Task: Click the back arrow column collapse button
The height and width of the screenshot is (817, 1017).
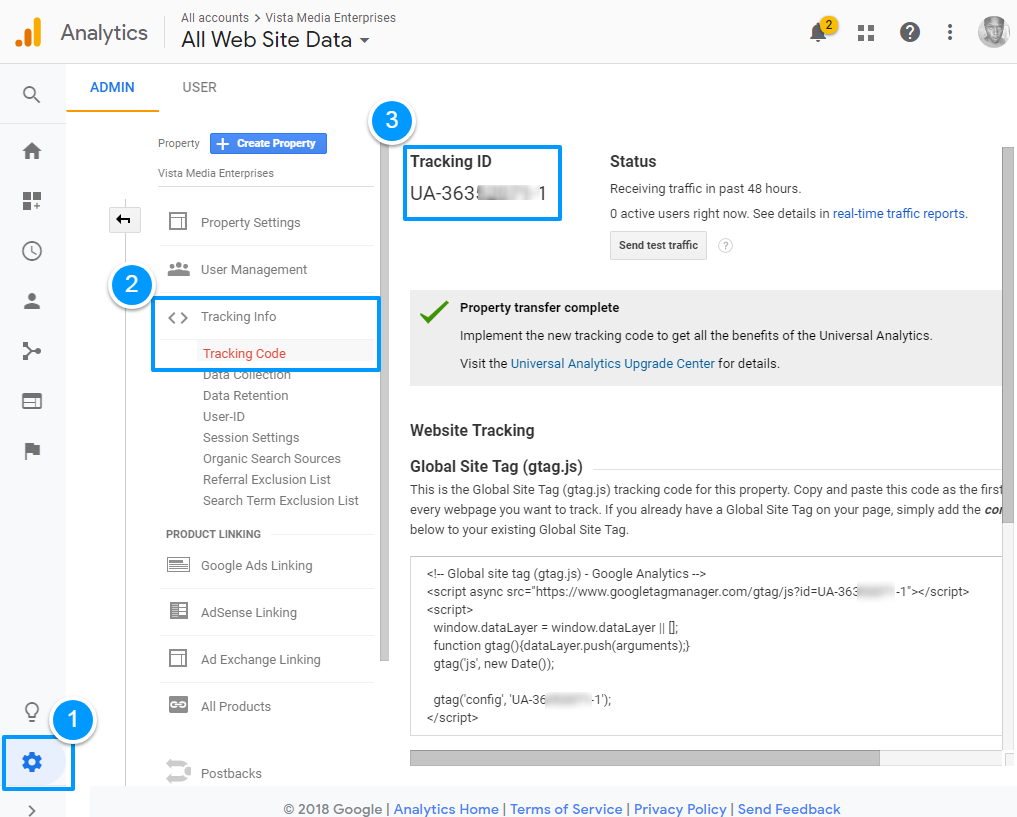Action: coord(125,219)
